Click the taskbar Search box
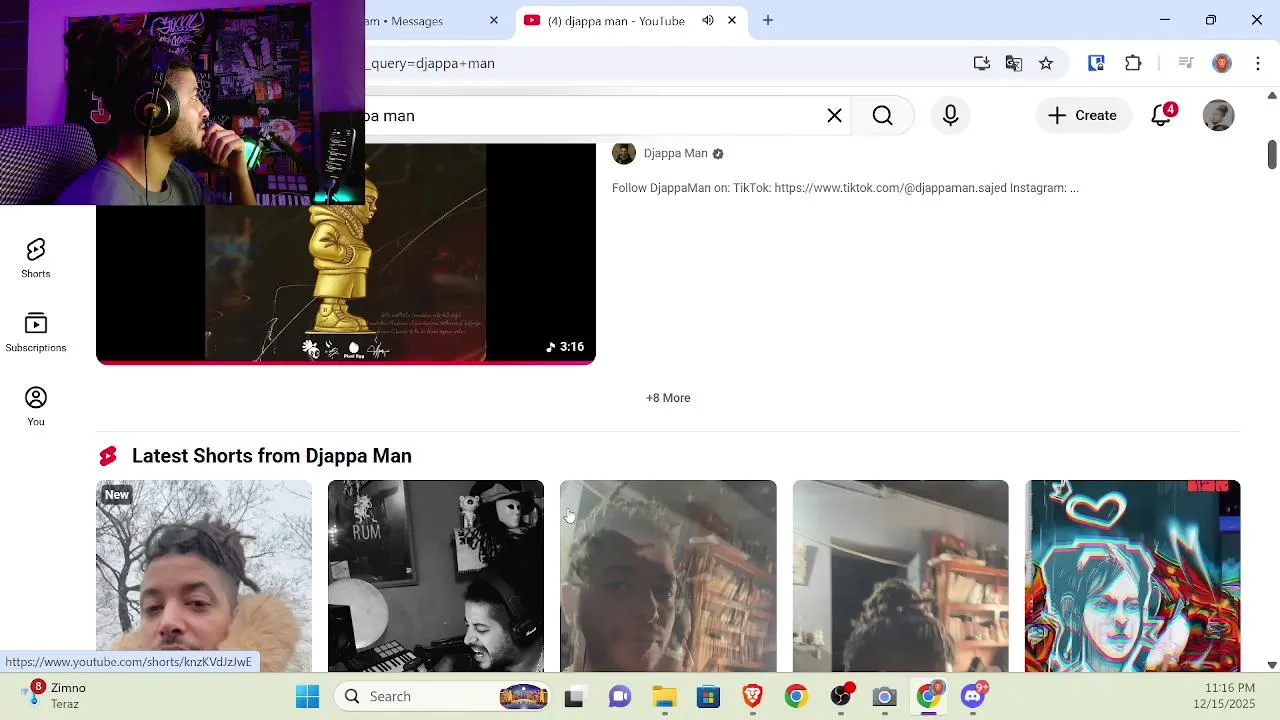This screenshot has width=1280, height=720. click(444, 696)
